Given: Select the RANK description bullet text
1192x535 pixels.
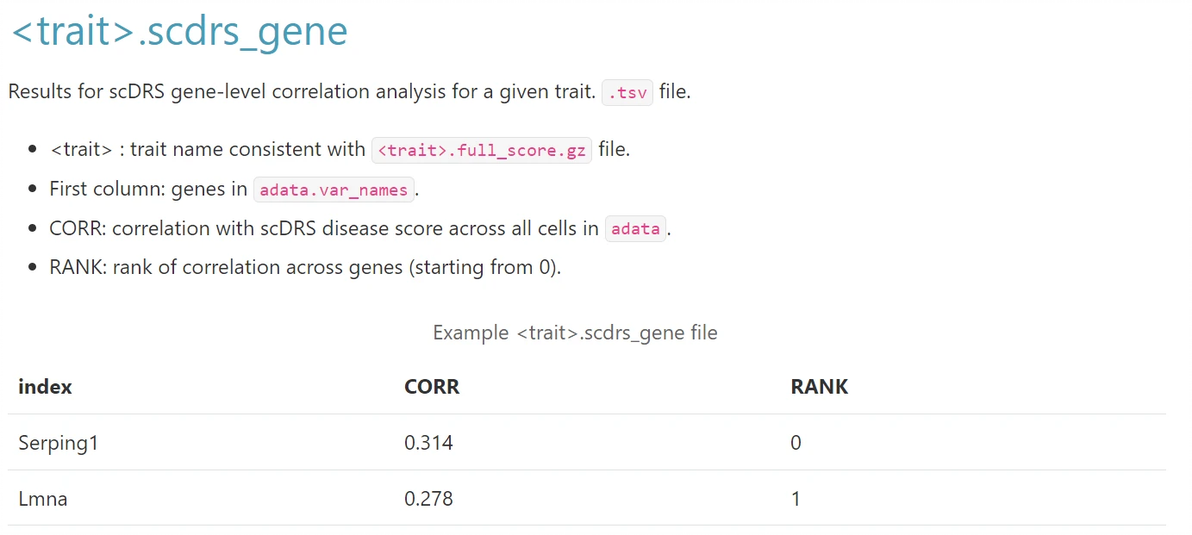Looking at the screenshot, I should coord(305,268).
